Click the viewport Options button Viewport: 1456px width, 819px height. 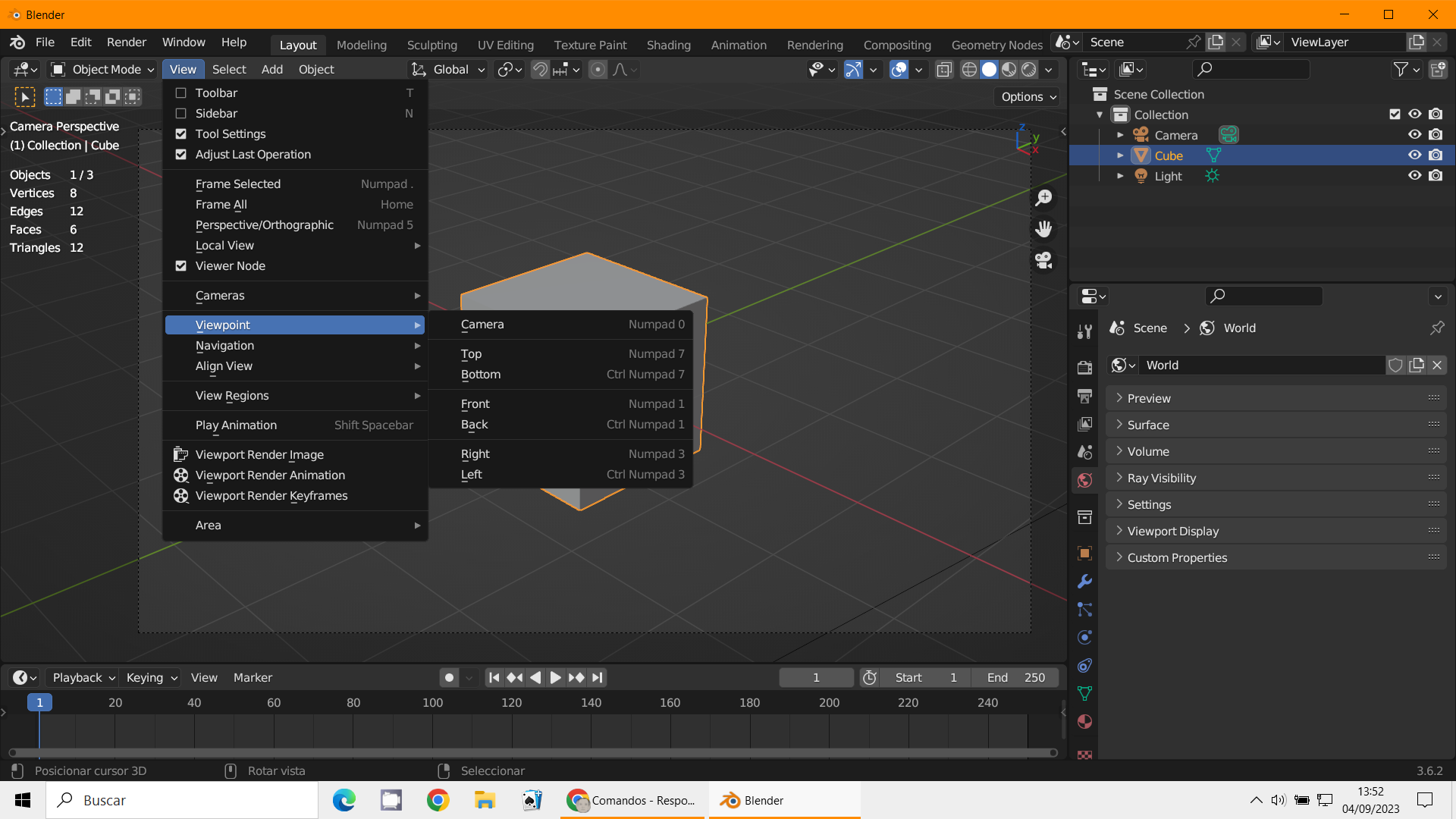(1028, 97)
